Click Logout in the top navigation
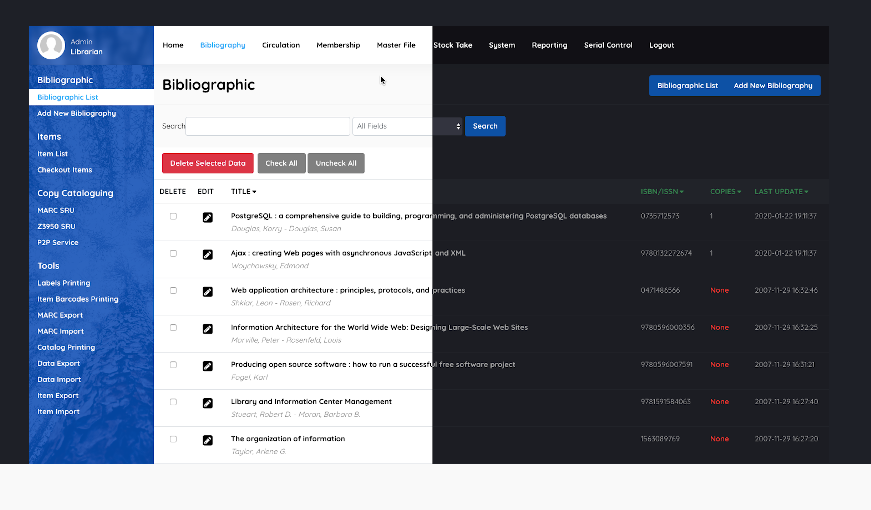This screenshot has height=510, width=871. [662, 45]
